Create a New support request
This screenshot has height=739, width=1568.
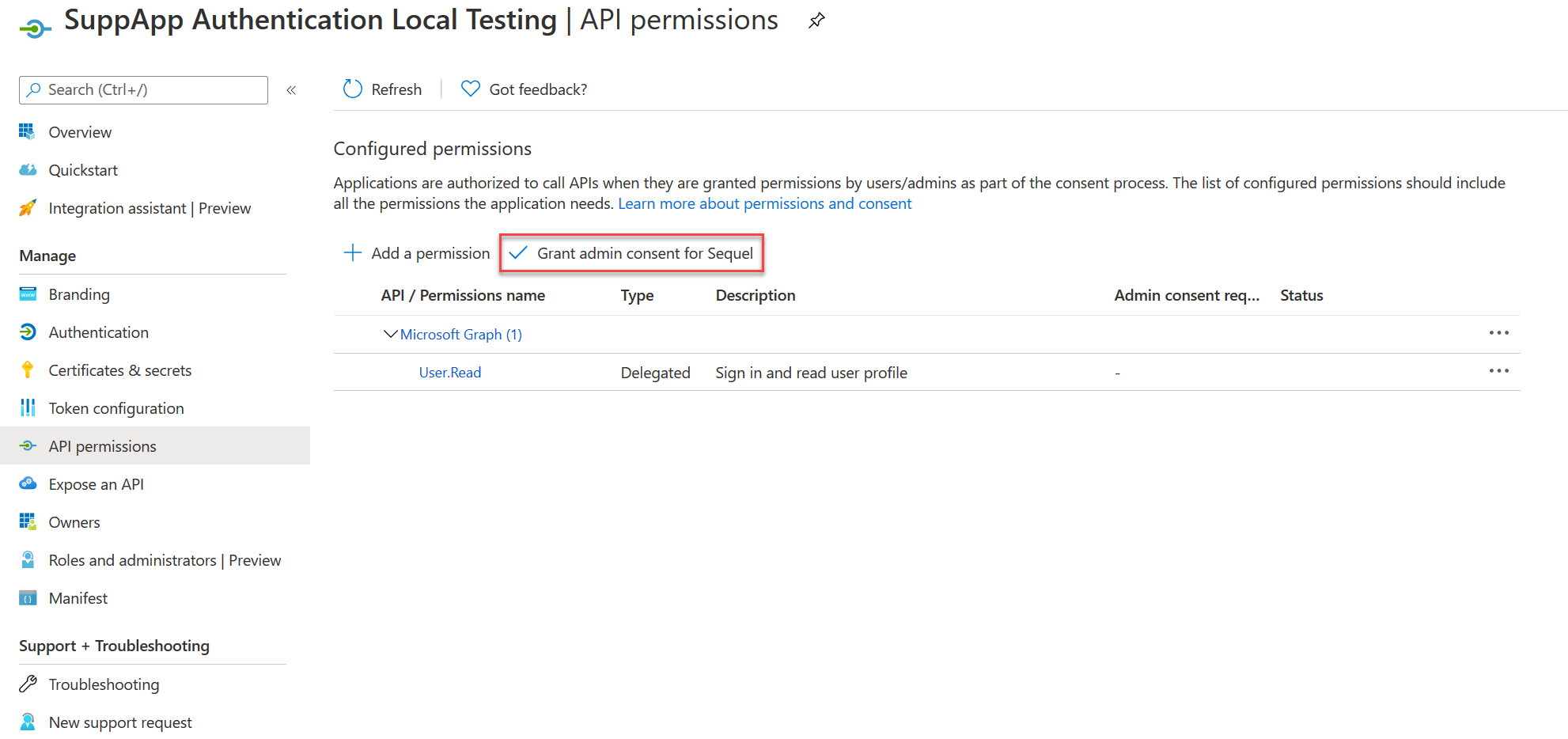120,722
